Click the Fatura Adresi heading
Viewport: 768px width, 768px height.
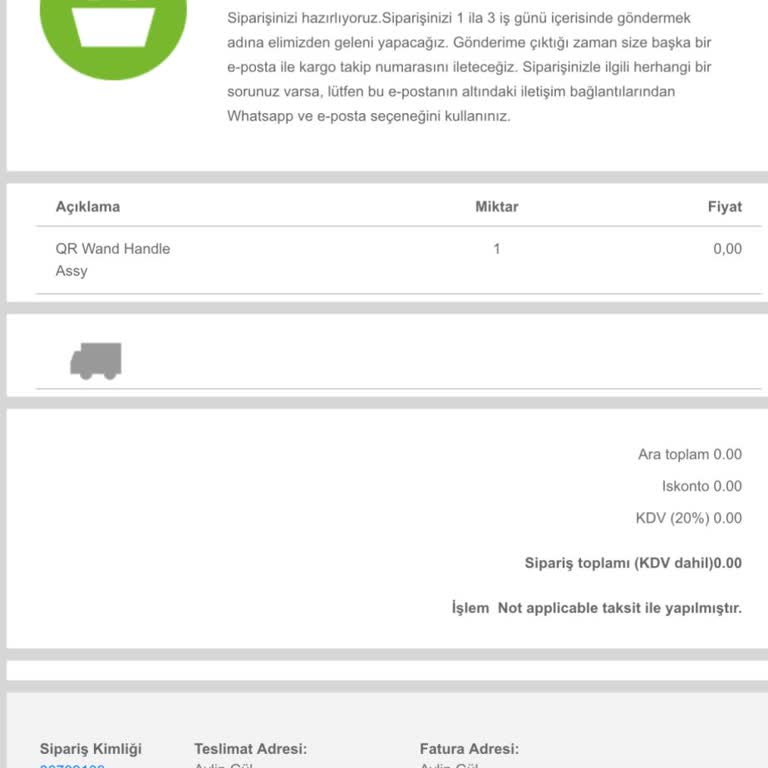click(x=469, y=749)
